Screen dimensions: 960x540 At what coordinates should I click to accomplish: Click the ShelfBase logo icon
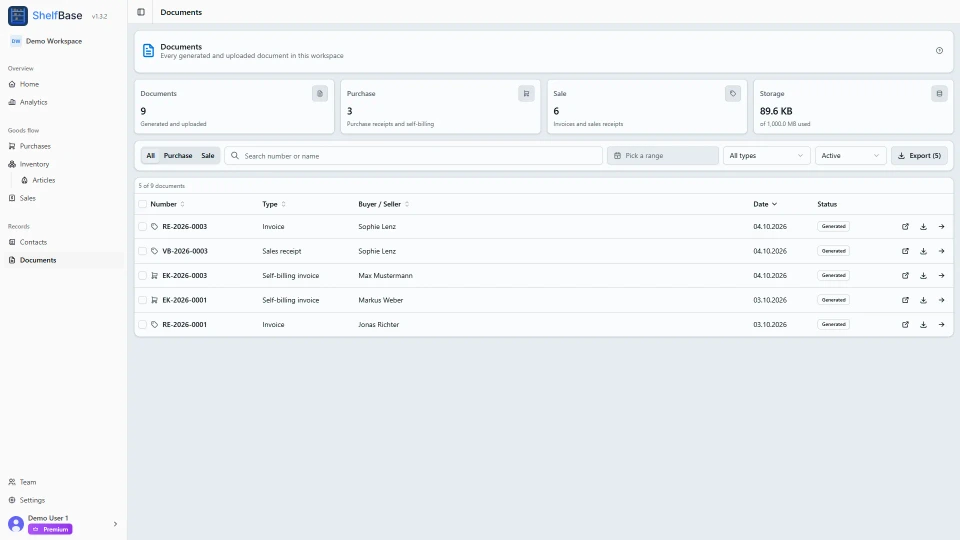point(18,16)
